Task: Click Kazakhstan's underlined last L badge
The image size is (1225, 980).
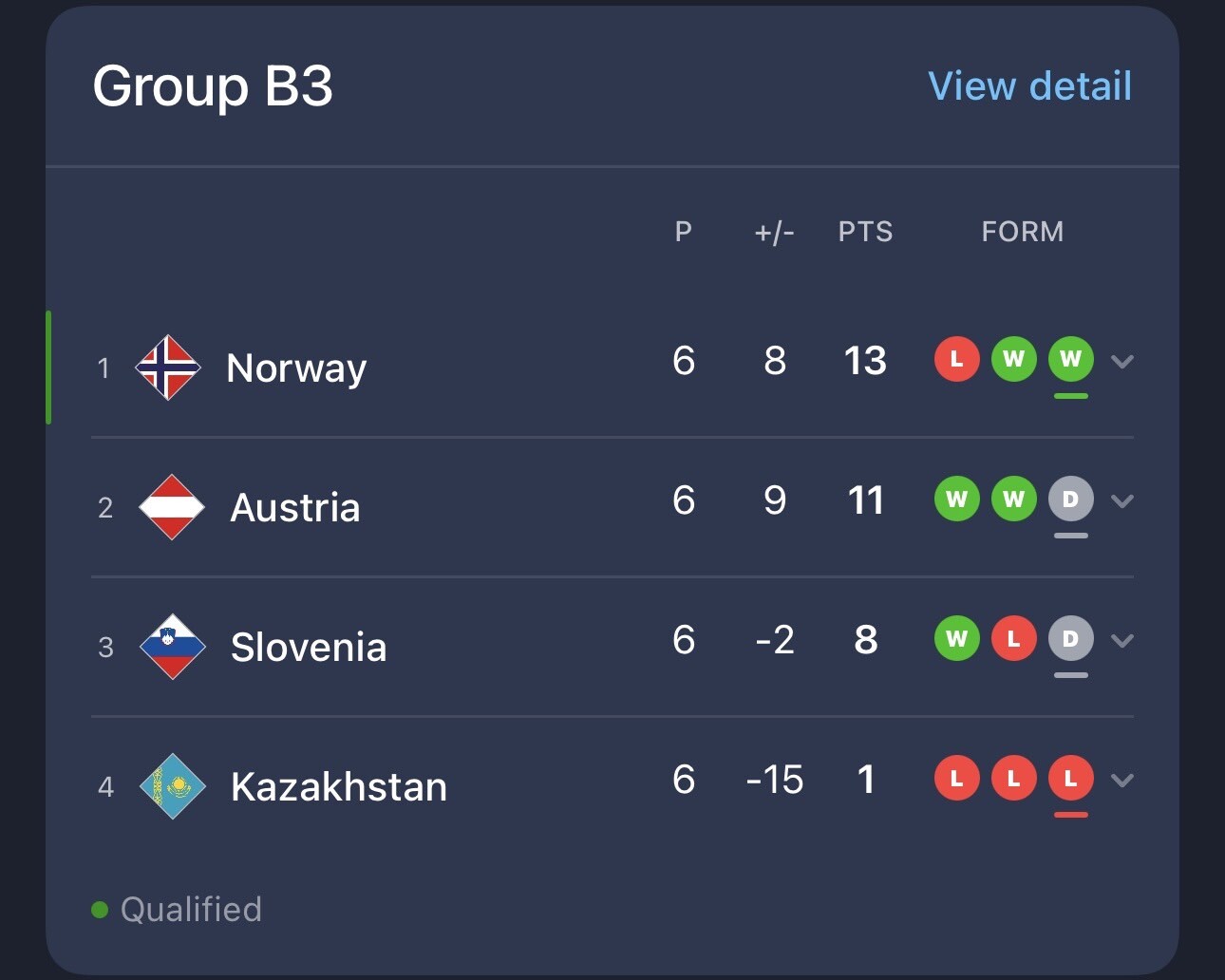Action: click(1070, 779)
